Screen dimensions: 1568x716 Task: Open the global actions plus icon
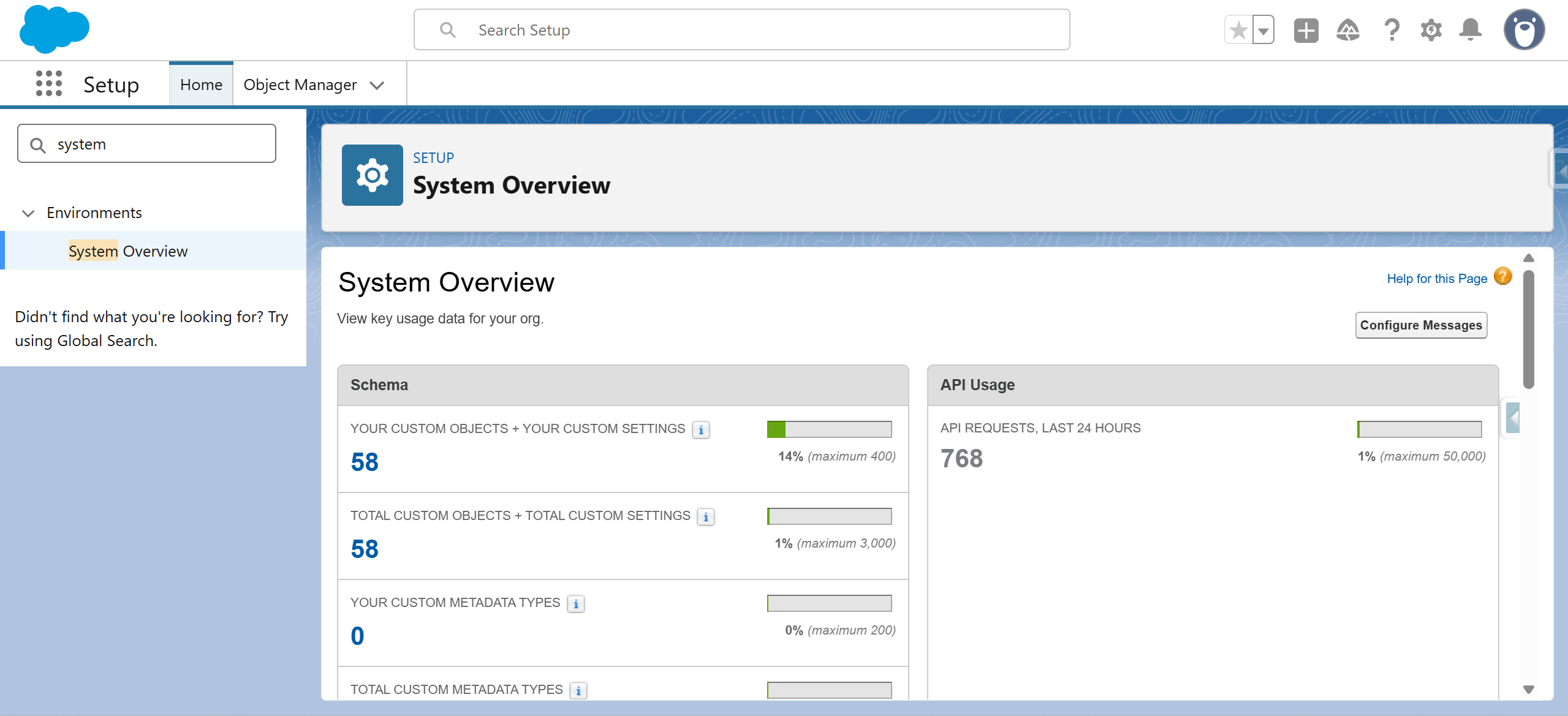(1306, 30)
